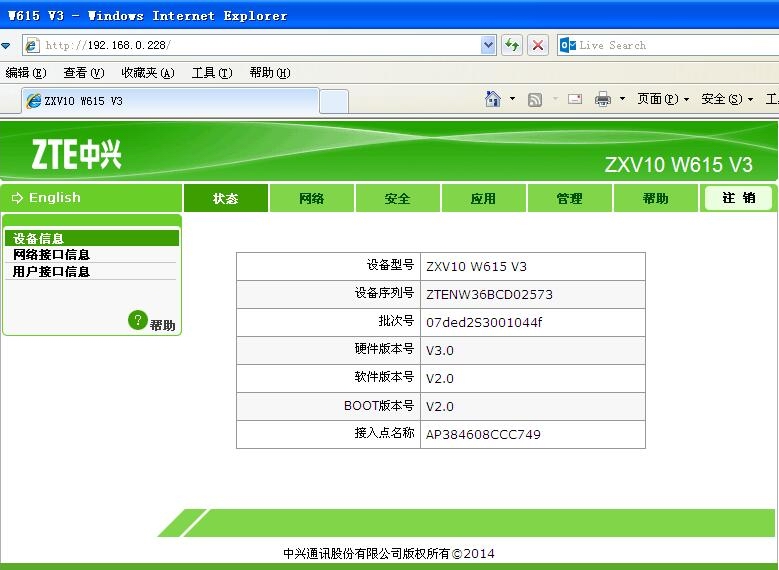Click the device model value ZXV10 W615 V3
The image size is (779, 570).
(x=476, y=267)
